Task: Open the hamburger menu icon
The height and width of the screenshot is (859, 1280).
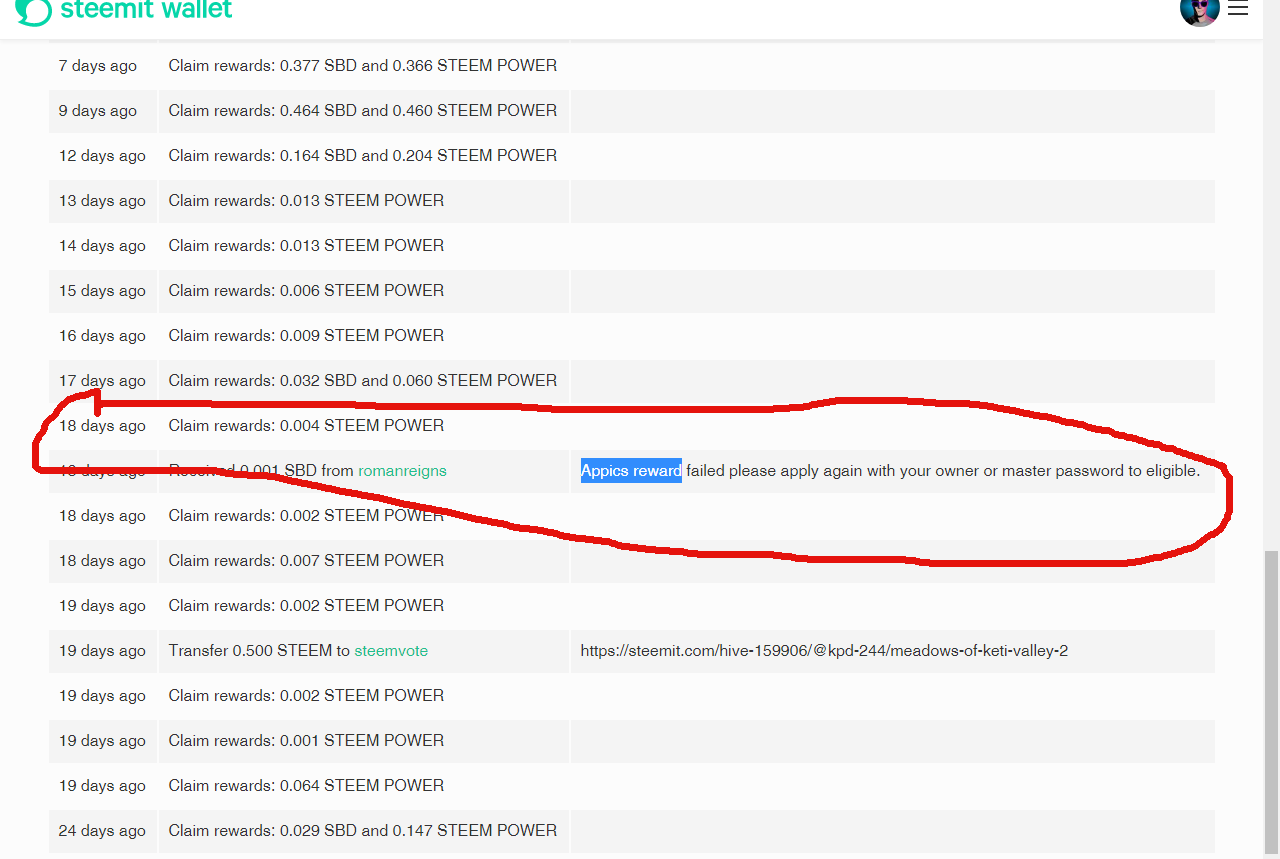Action: pyautogui.click(x=1238, y=9)
